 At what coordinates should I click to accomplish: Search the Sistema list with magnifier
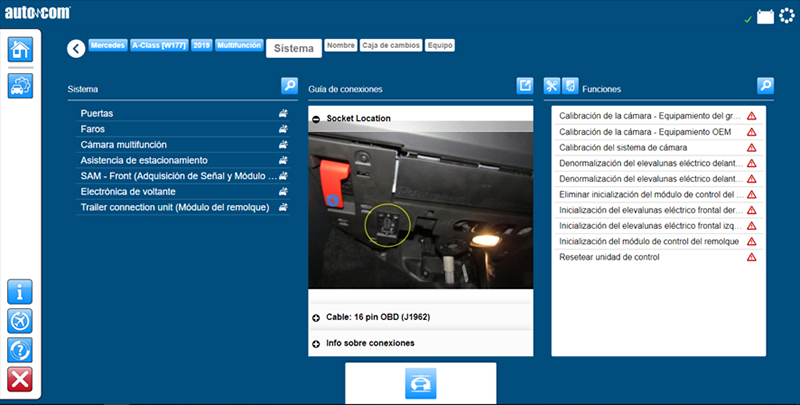(x=289, y=86)
